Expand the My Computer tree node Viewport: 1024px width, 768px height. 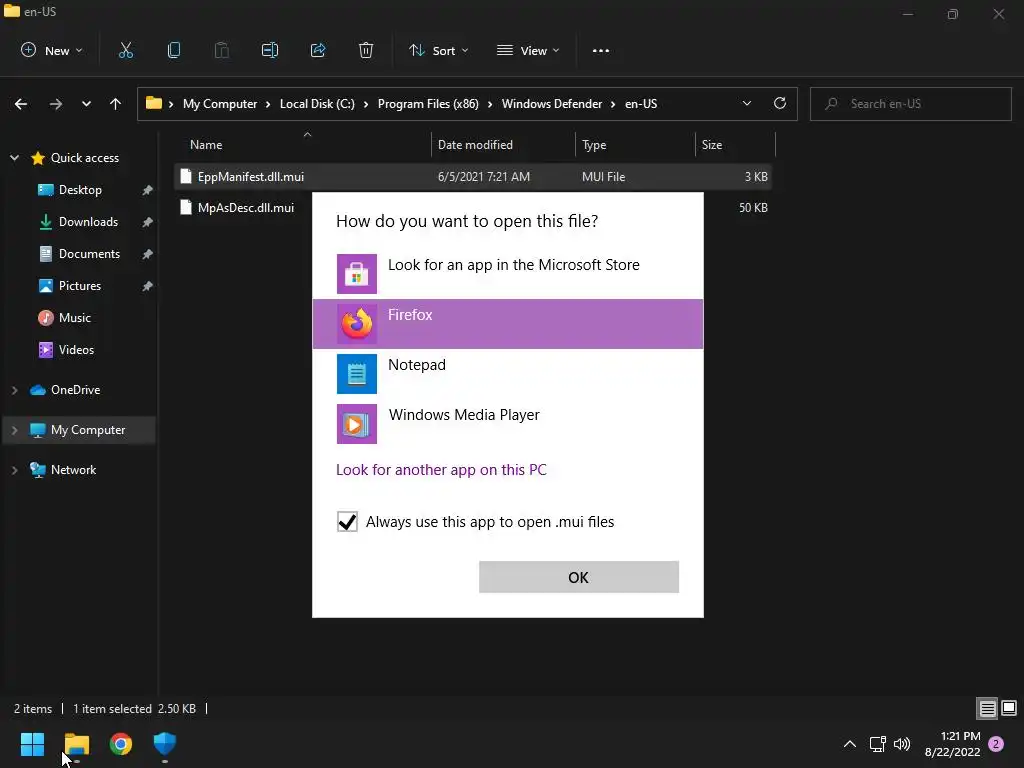[x=14, y=430]
